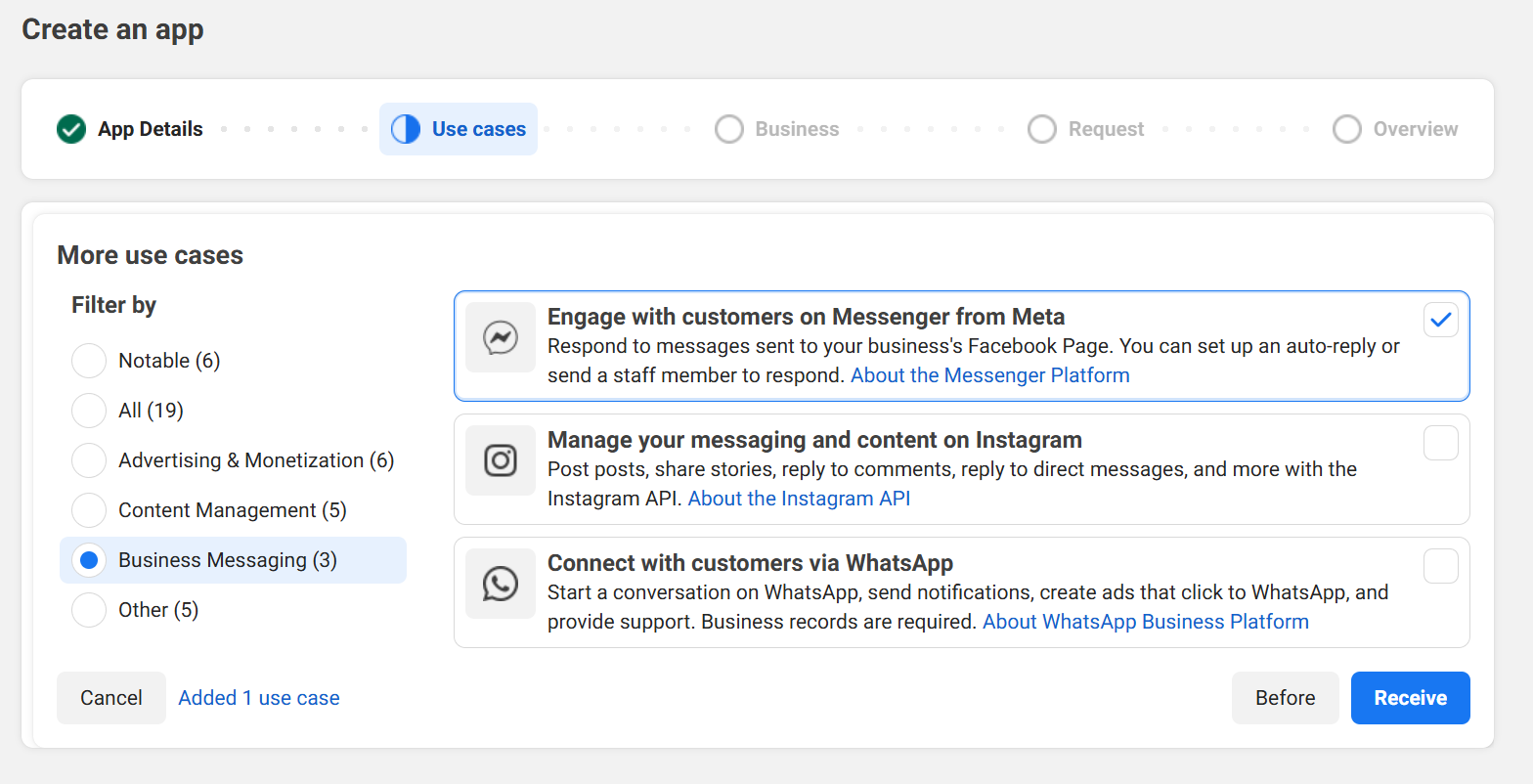
Task: Open About the Messenger Platform link
Action: [989, 375]
